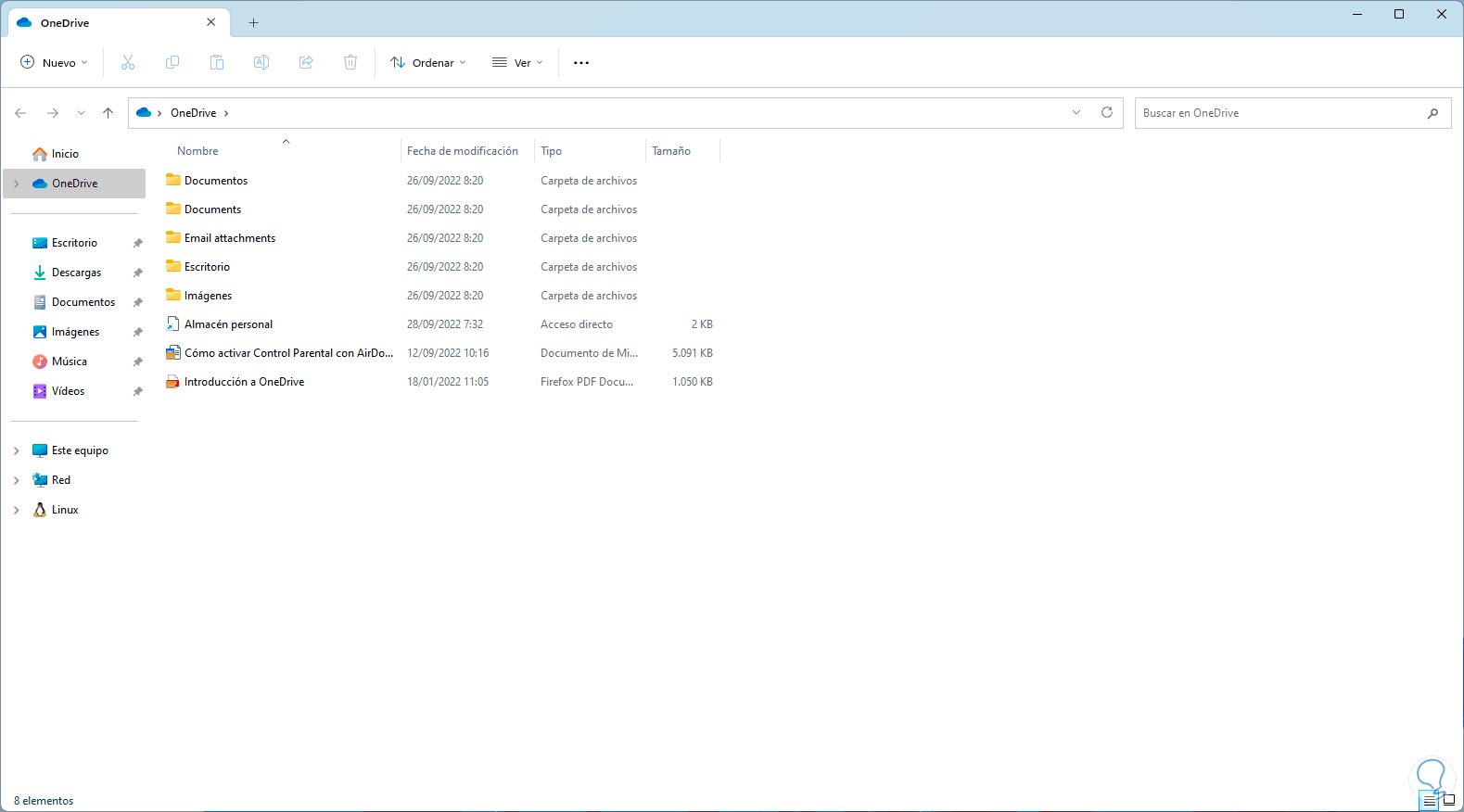Click the Firefox PDF Docu... type cell
This screenshot has height=812, width=1464.
click(587, 382)
